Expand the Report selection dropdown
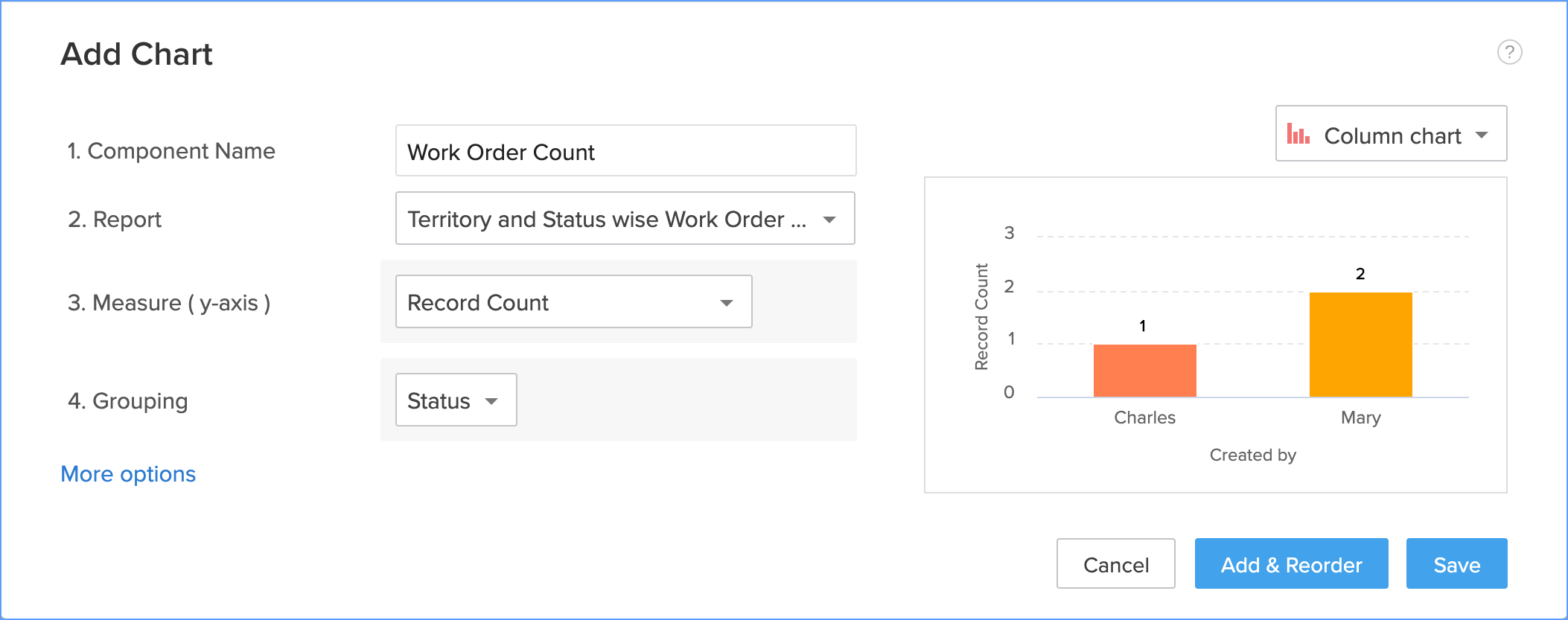The height and width of the screenshot is (620, 1568). click(x=624, y=219)
